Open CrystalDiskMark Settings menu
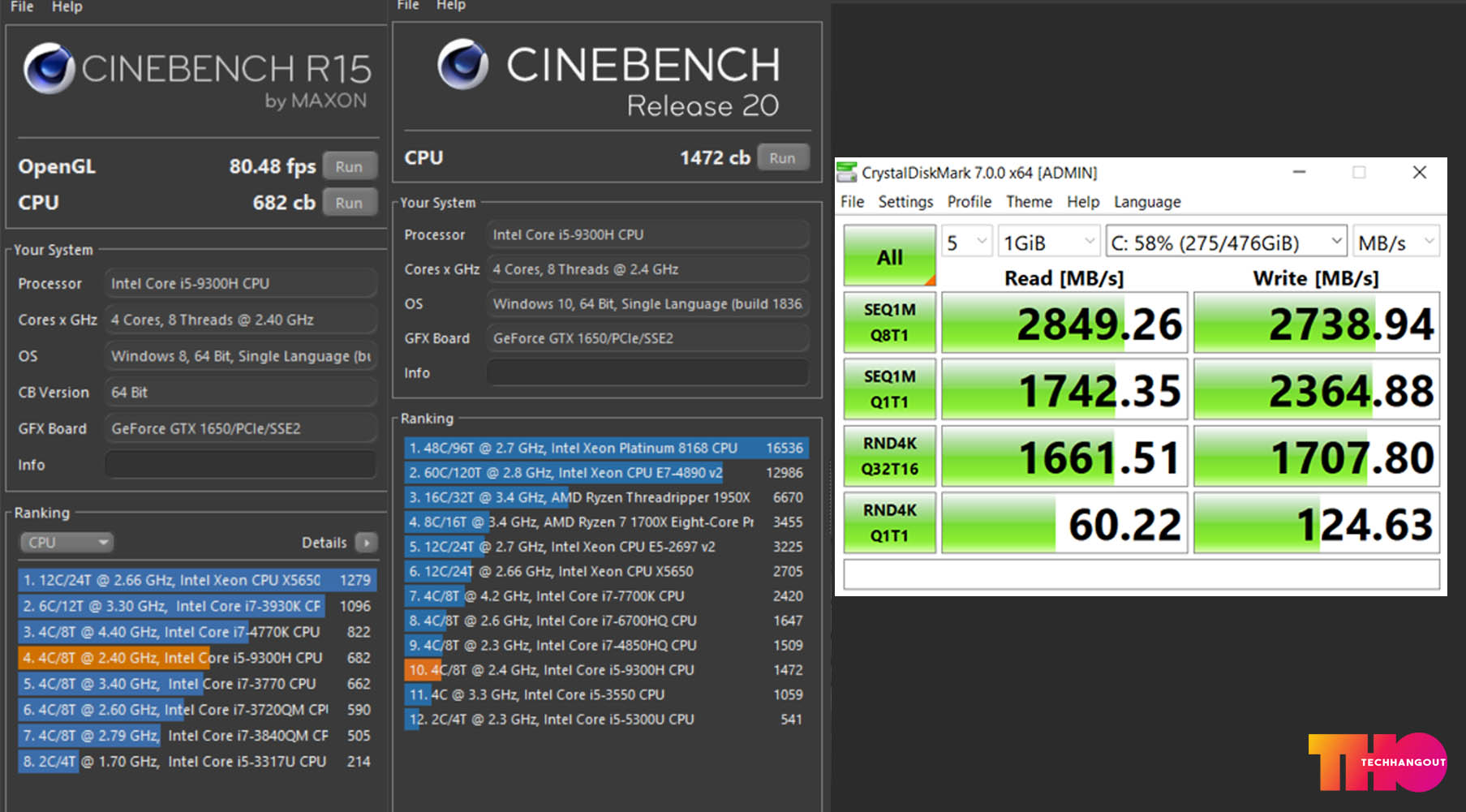The height and width of the screenshot is (812, 1466). [905, 202]
